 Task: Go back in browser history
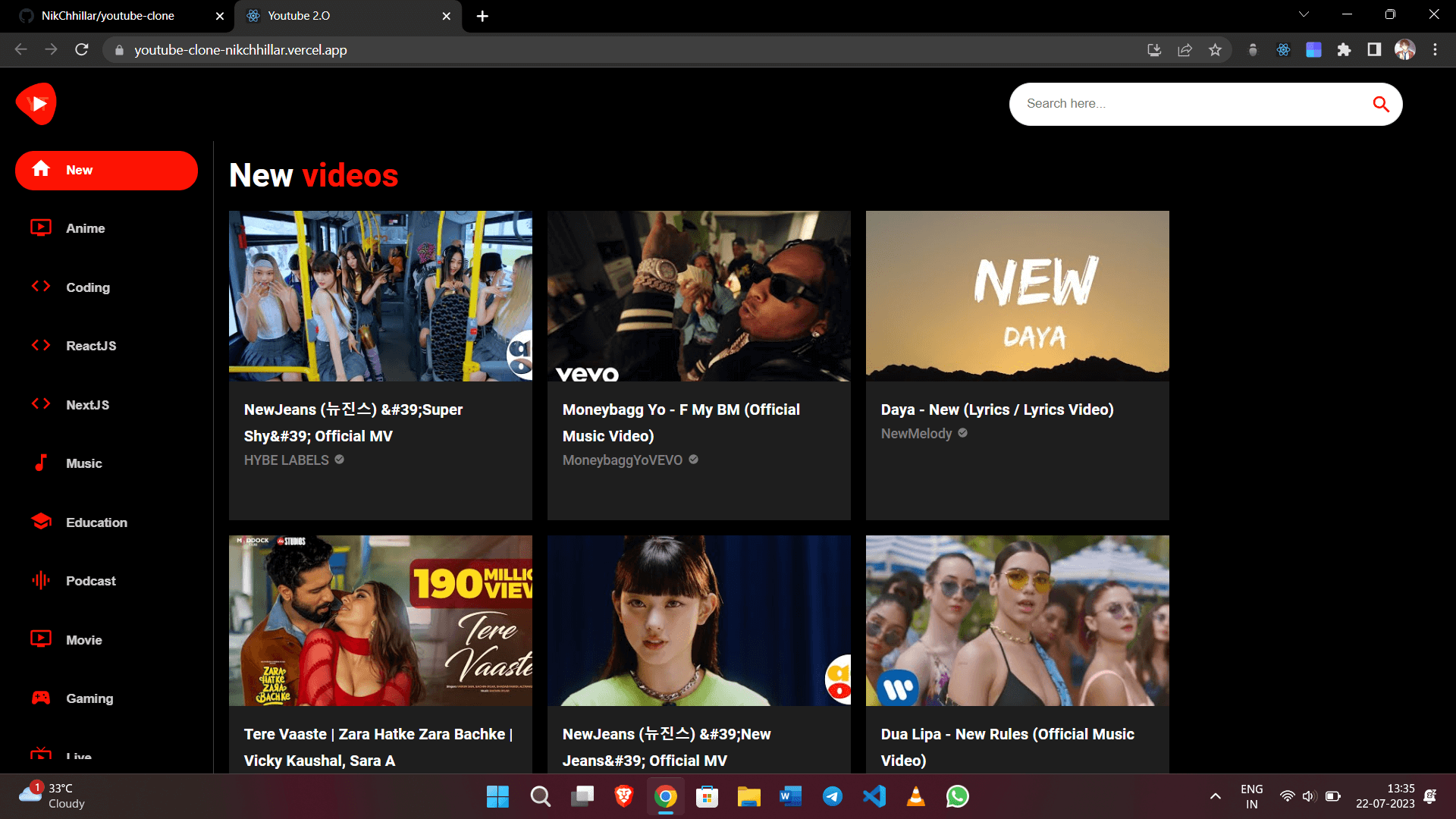[x=20, y=50]
